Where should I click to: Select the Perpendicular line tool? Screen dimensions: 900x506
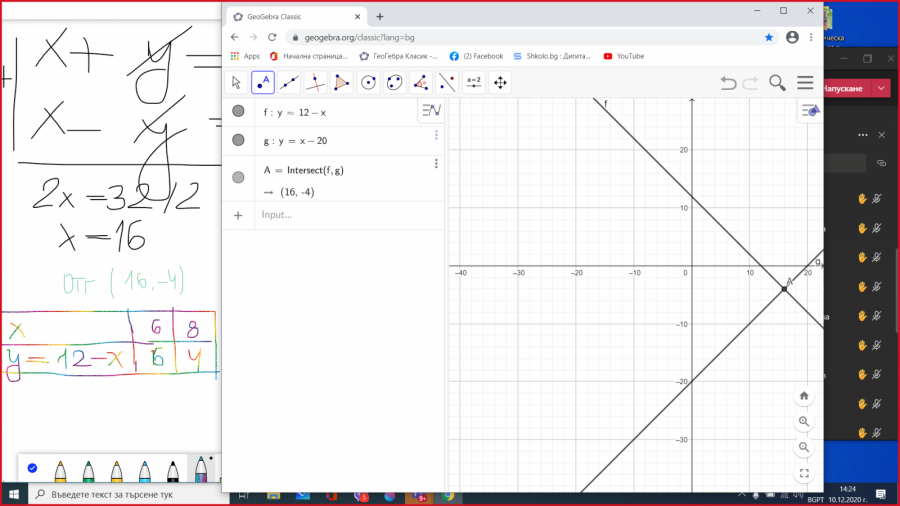(315, 83)
